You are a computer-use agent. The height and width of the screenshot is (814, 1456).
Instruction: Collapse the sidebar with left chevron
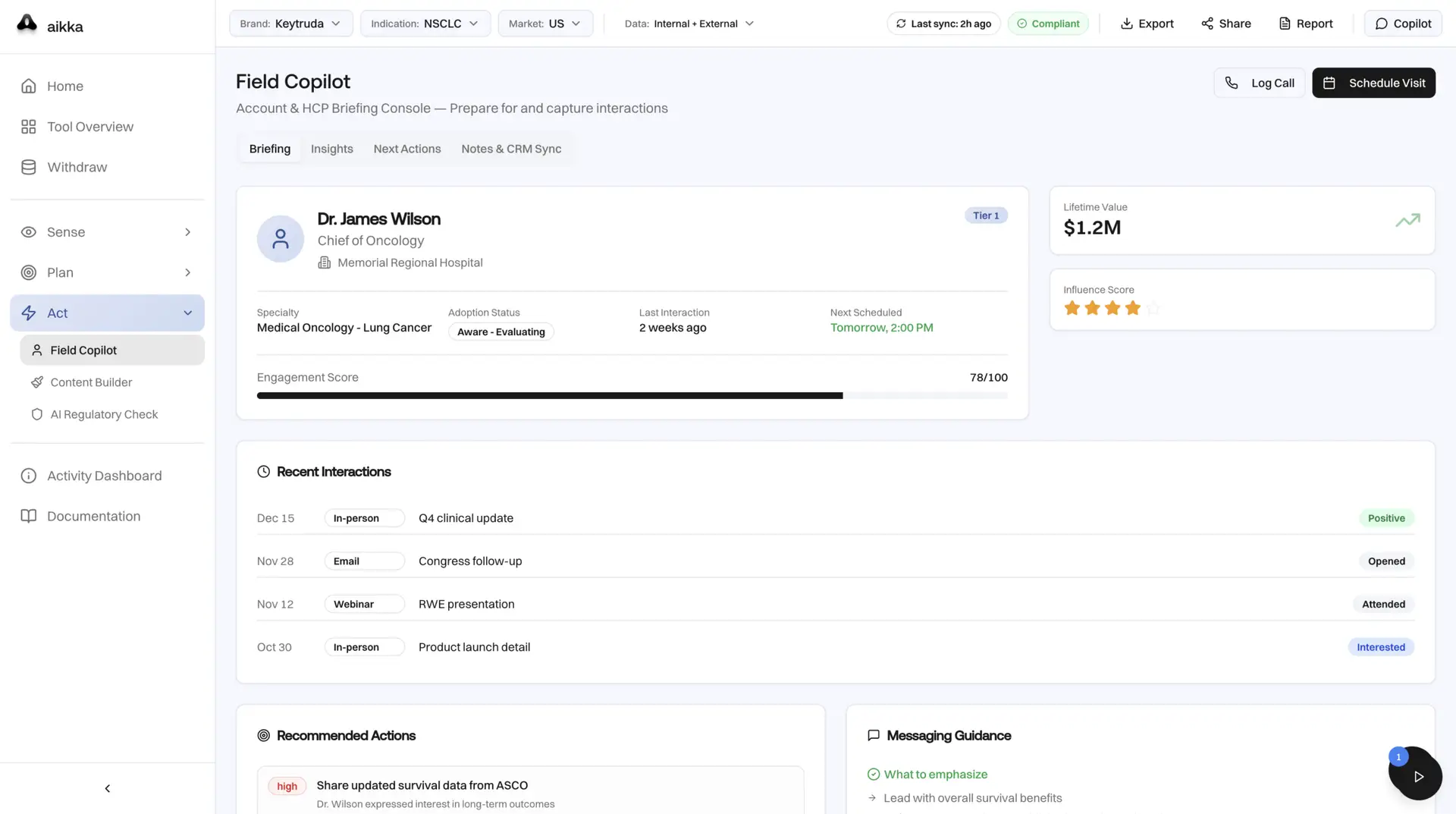(x=107, y=788)
